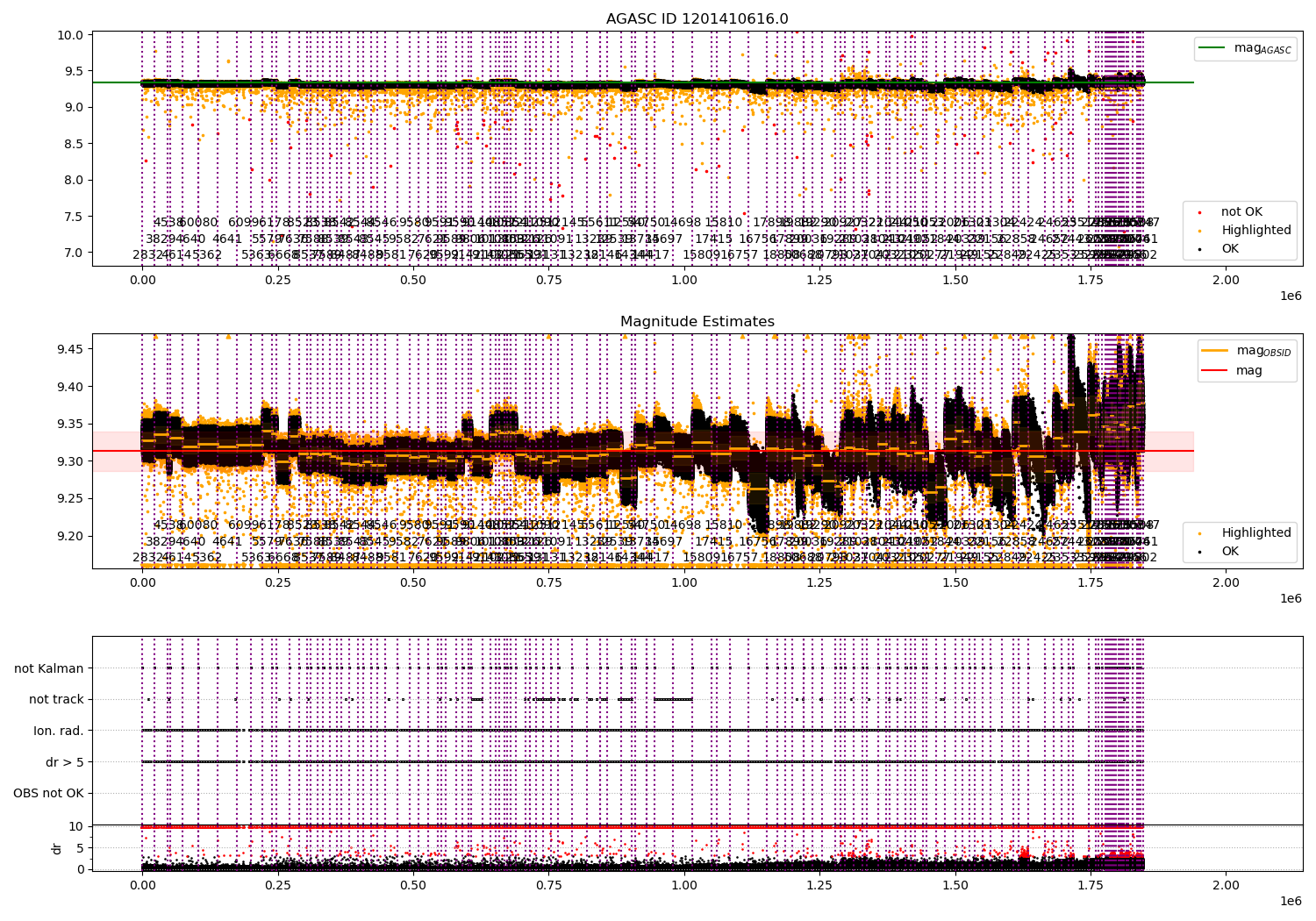The image size is (1316, 921).
Task: Click the "OBS not OK" row label
Action: (x=48, y=794)
